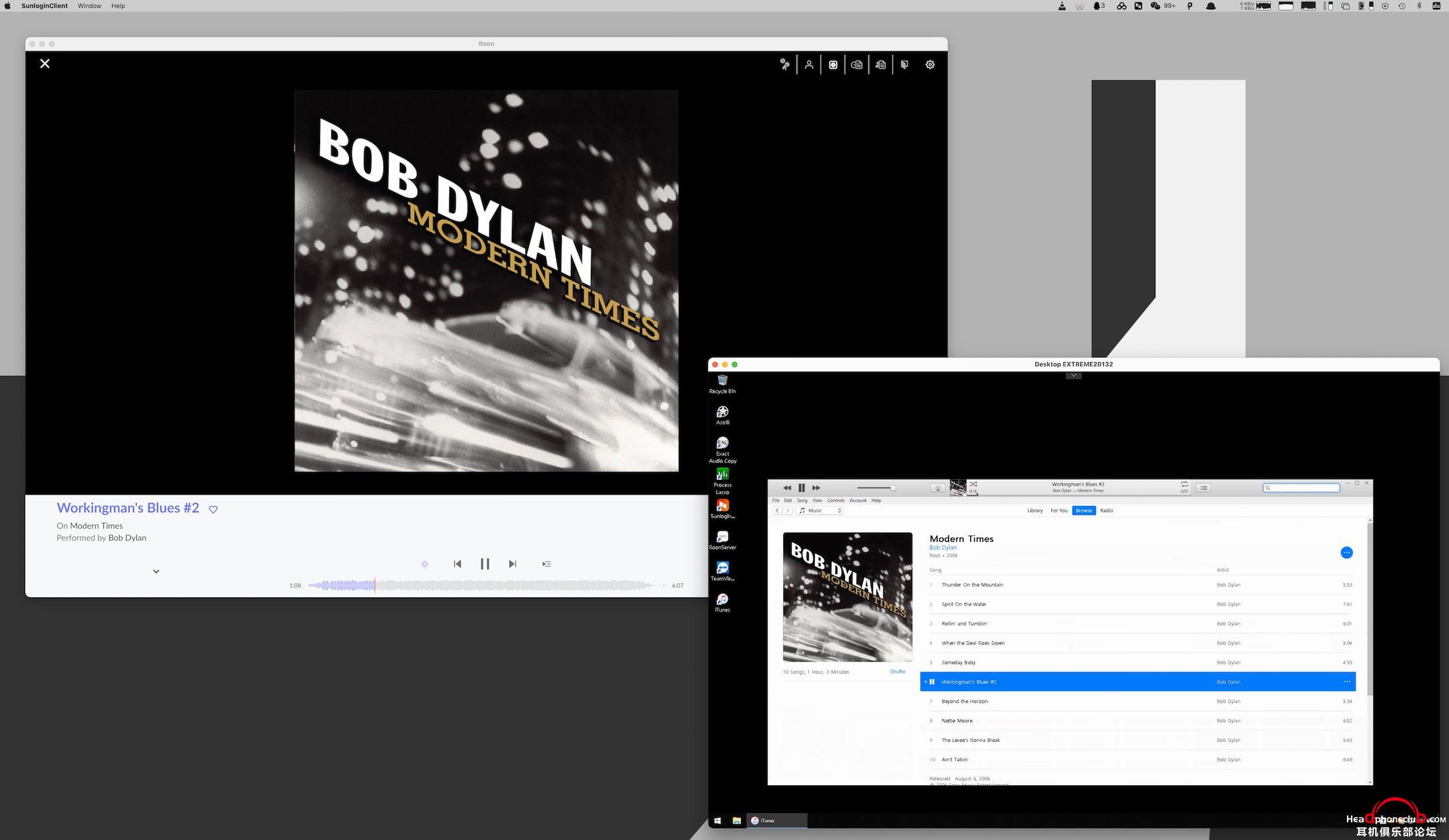Image resolution: width=1449 pixels, height=840 pixels.
Task: Pause playback in iTunes toolbar
Action: (802, 488)
